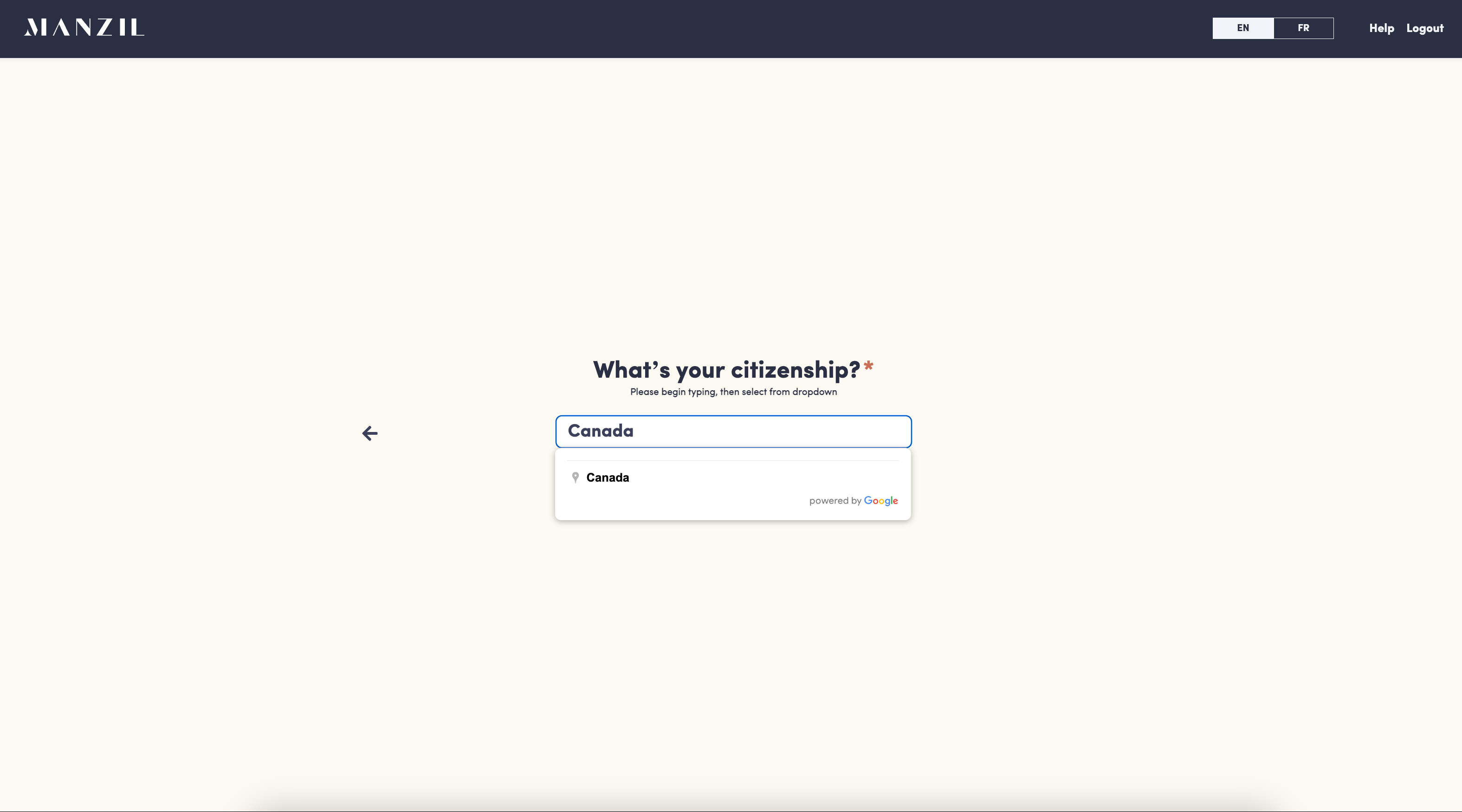
Task: Click the divider line above Canada suggestion
Action: coord(732,460)
